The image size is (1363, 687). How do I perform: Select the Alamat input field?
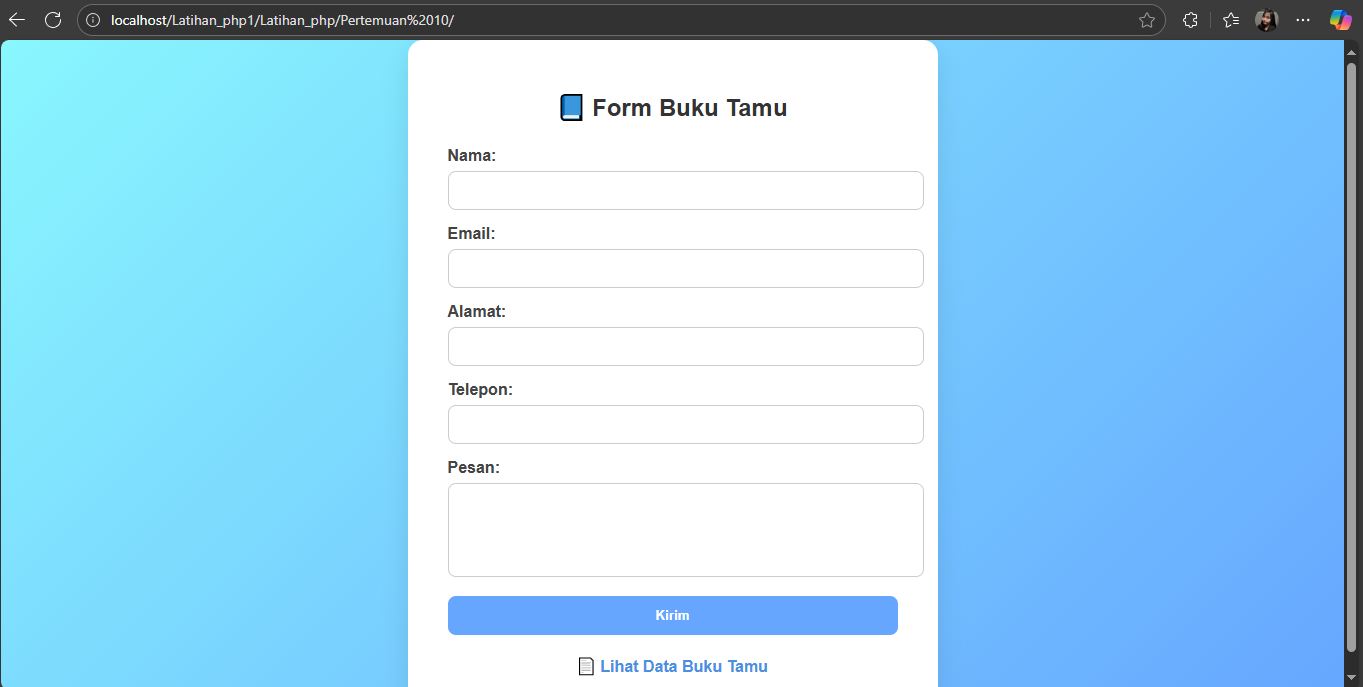(685, 346)
